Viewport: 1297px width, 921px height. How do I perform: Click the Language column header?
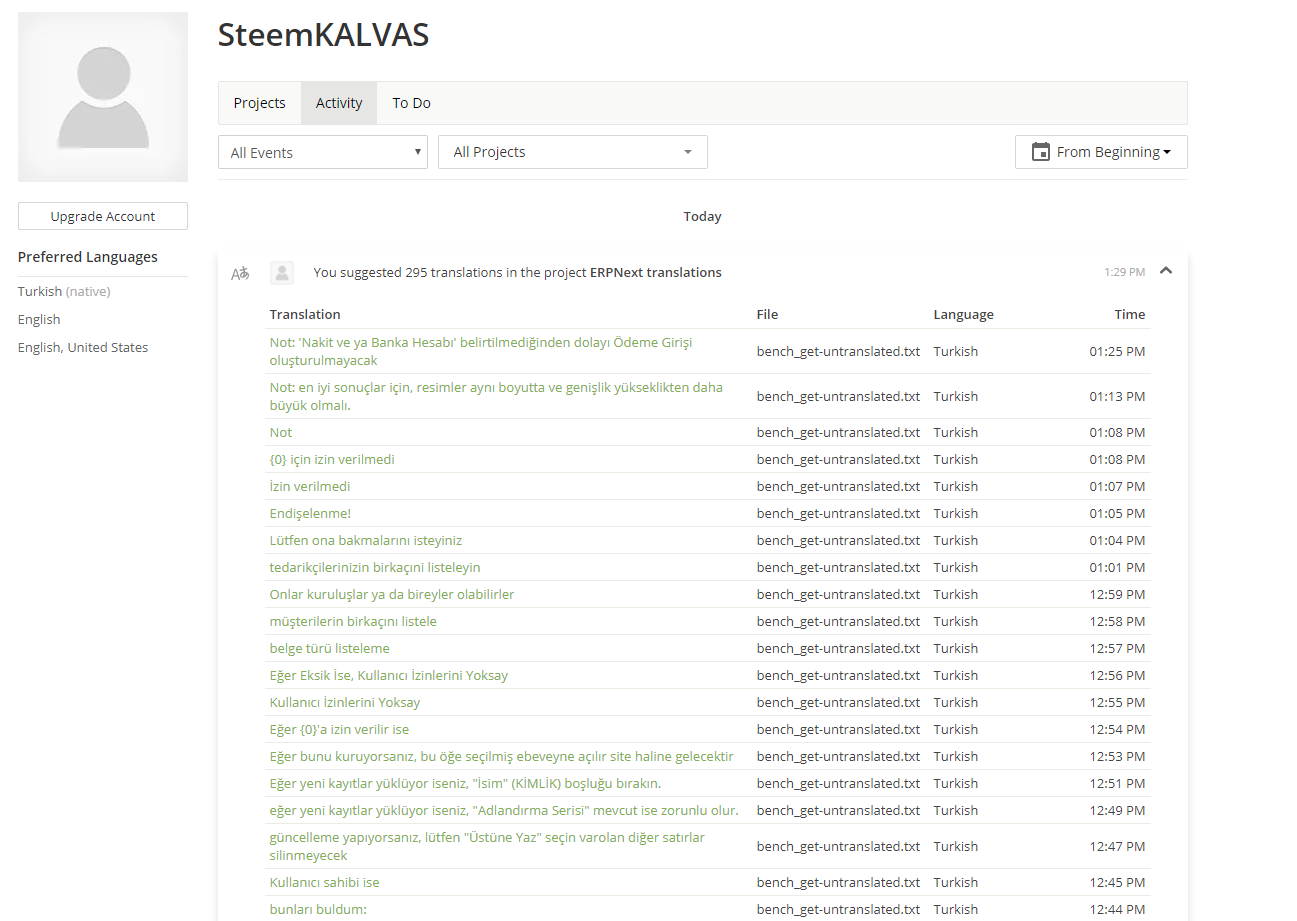(x=964, y=314)
